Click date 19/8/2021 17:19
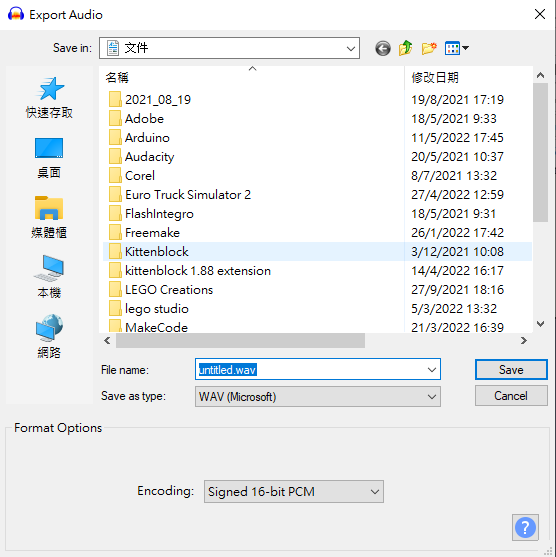Image resolution: width=556 pixels, height=557 pixels. [x=457, y=99]
